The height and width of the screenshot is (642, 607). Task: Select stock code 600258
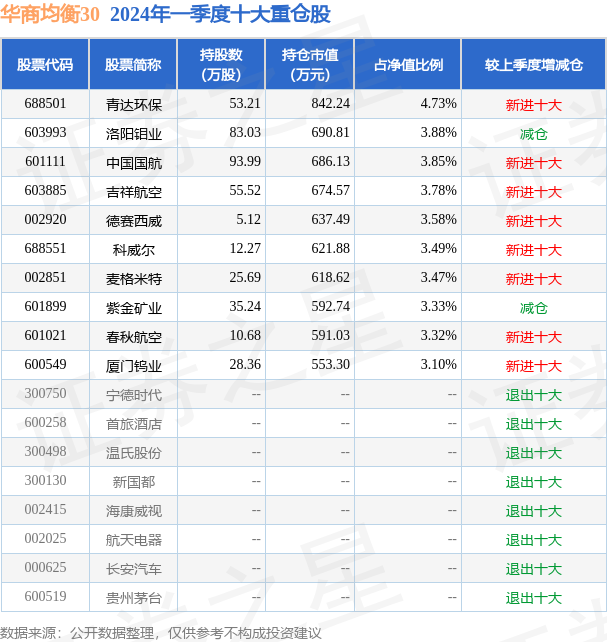point(45,423)
